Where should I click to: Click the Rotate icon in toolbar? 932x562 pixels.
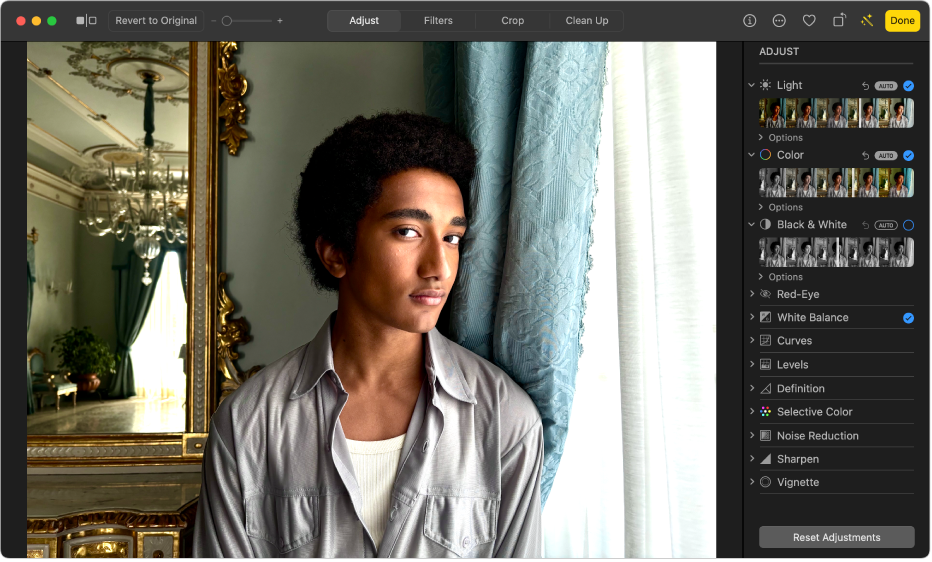point(839,21)
